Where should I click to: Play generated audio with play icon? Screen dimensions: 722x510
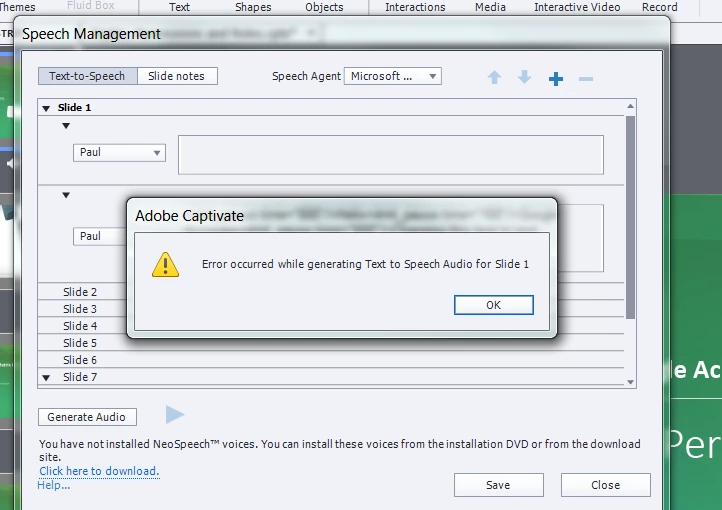point(175,415)
